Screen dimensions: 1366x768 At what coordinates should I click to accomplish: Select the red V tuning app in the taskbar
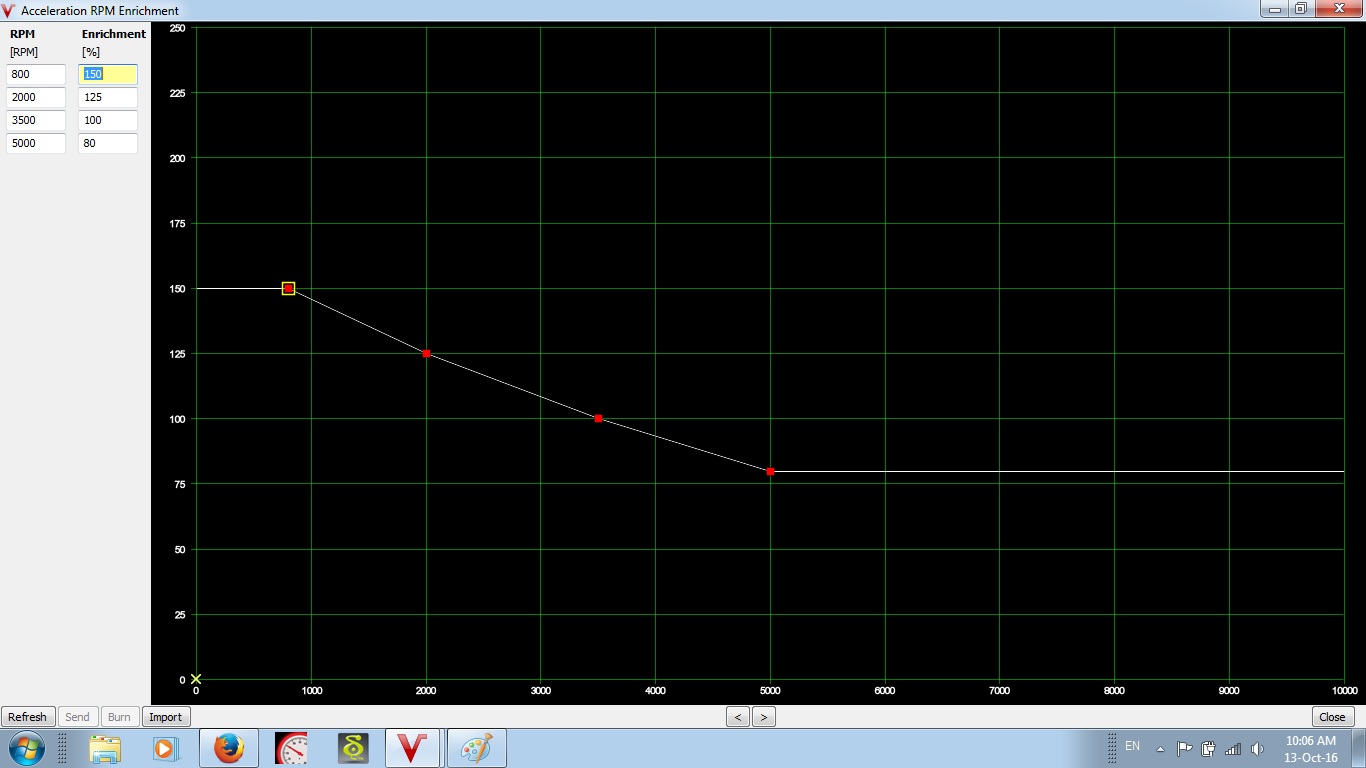[412, 747]
